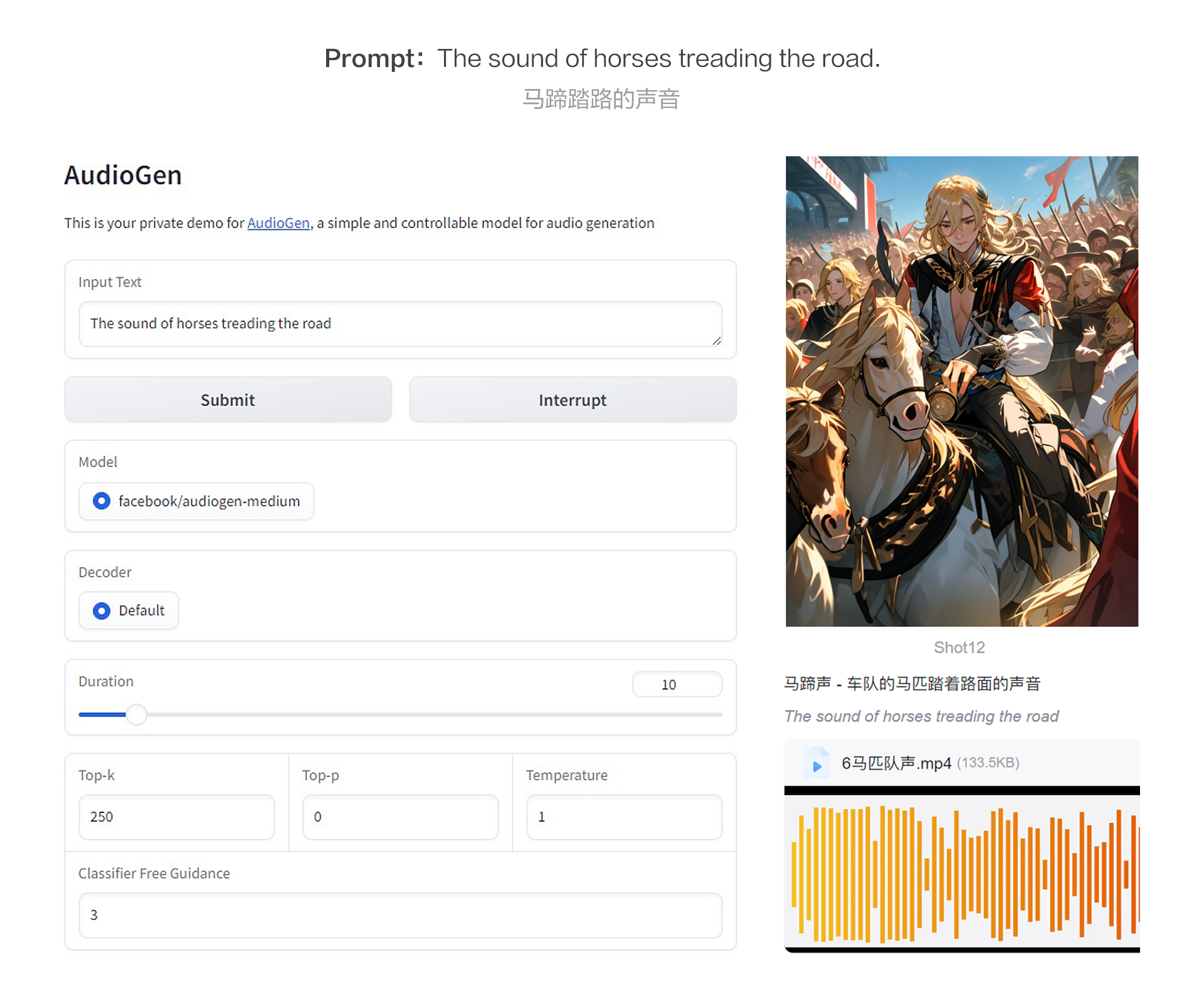Click the Classifier Free Guidance field

pyautogui.click(x=399, y=915)
